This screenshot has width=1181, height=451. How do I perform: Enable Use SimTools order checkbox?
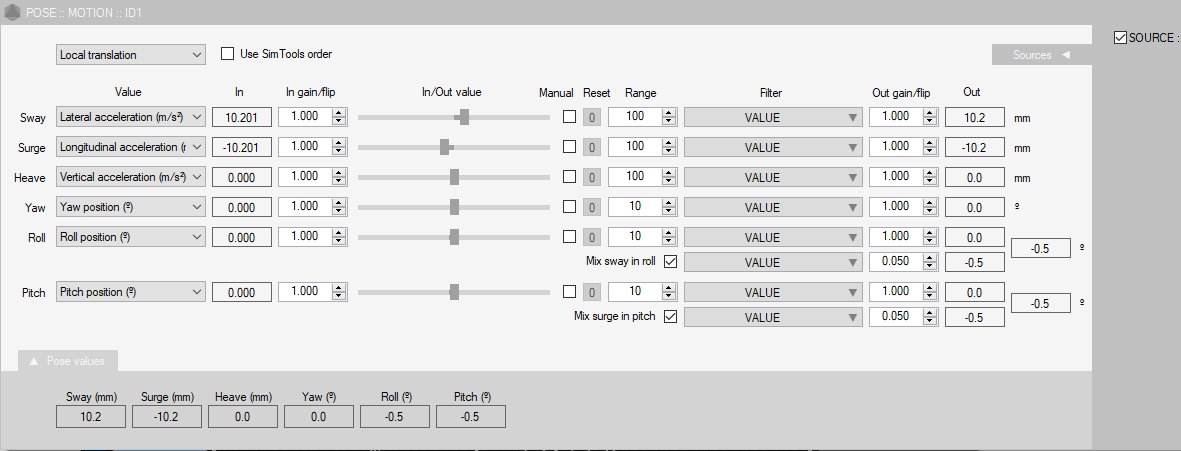227,54
